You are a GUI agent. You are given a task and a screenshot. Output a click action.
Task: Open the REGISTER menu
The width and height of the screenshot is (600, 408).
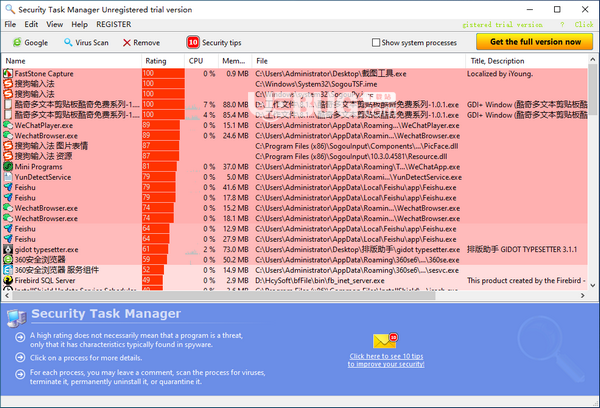(x=114, y=24)
